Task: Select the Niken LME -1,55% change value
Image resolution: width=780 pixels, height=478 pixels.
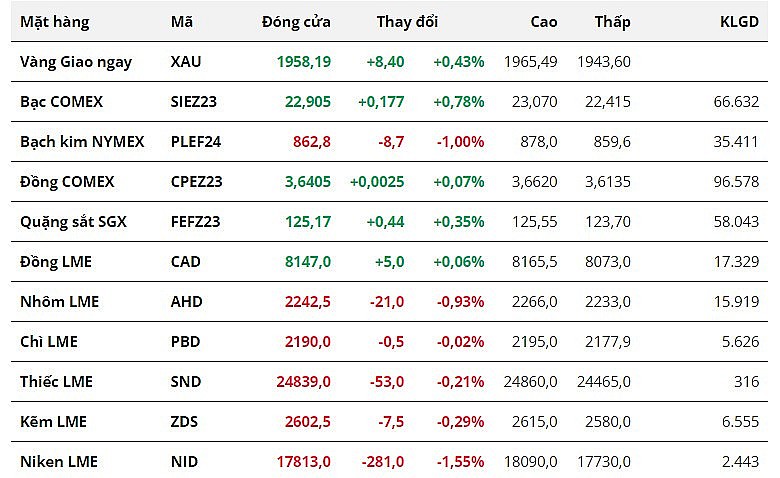Action: coord(460,462)
